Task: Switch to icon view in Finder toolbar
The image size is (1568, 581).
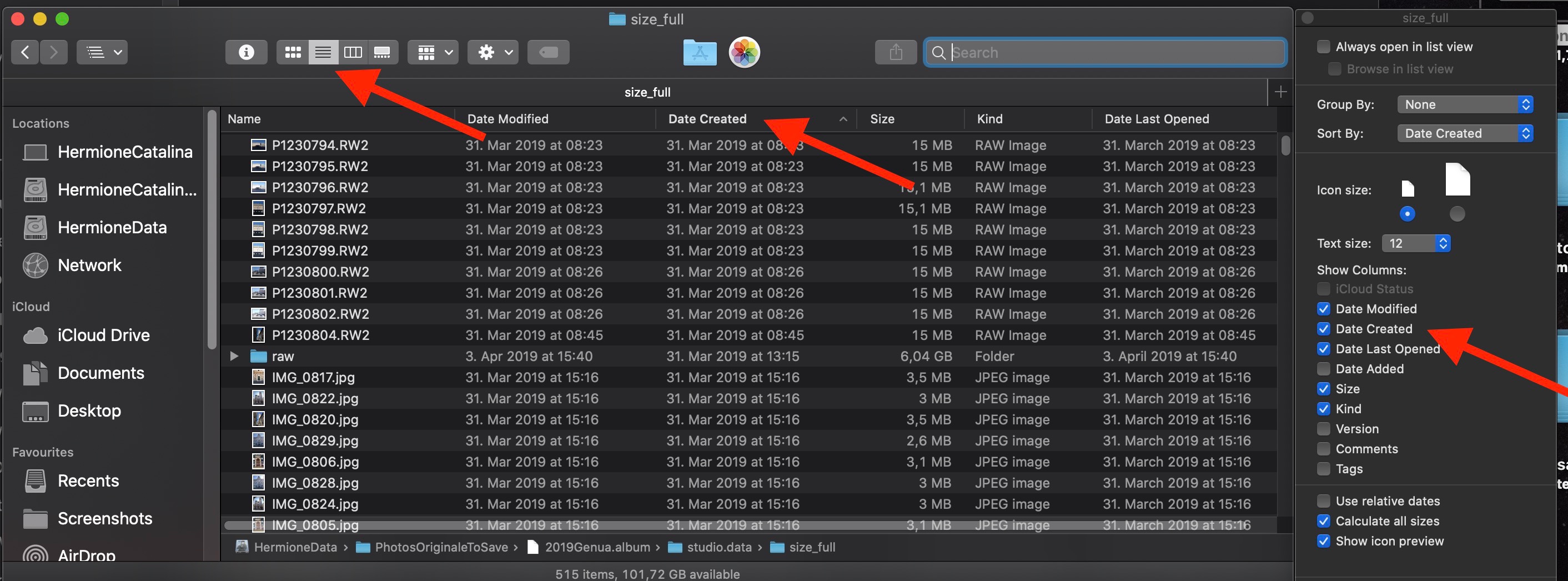Action: [293, 52]
